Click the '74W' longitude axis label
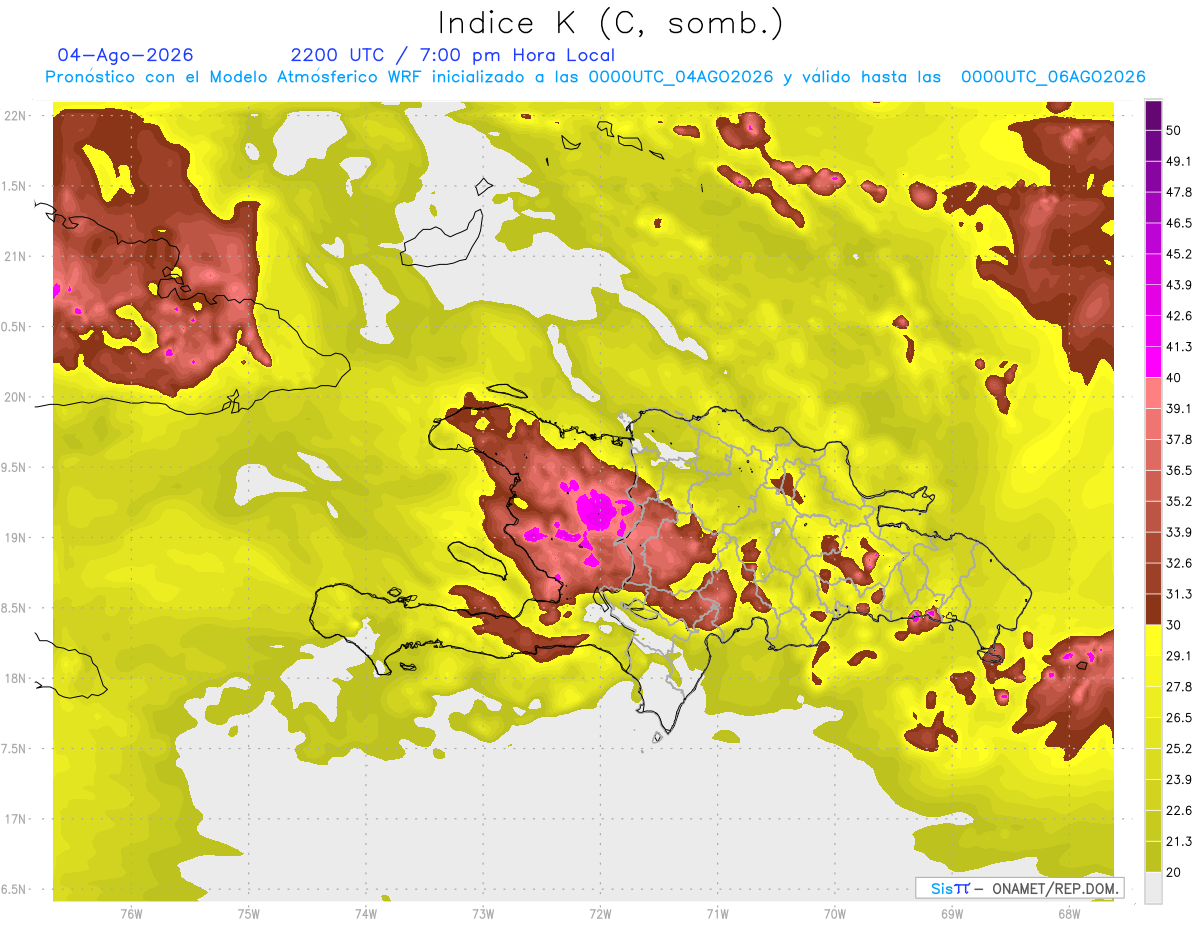This screenshot has height=927, width=1200. pyautogui.click(x=365, y=913)
